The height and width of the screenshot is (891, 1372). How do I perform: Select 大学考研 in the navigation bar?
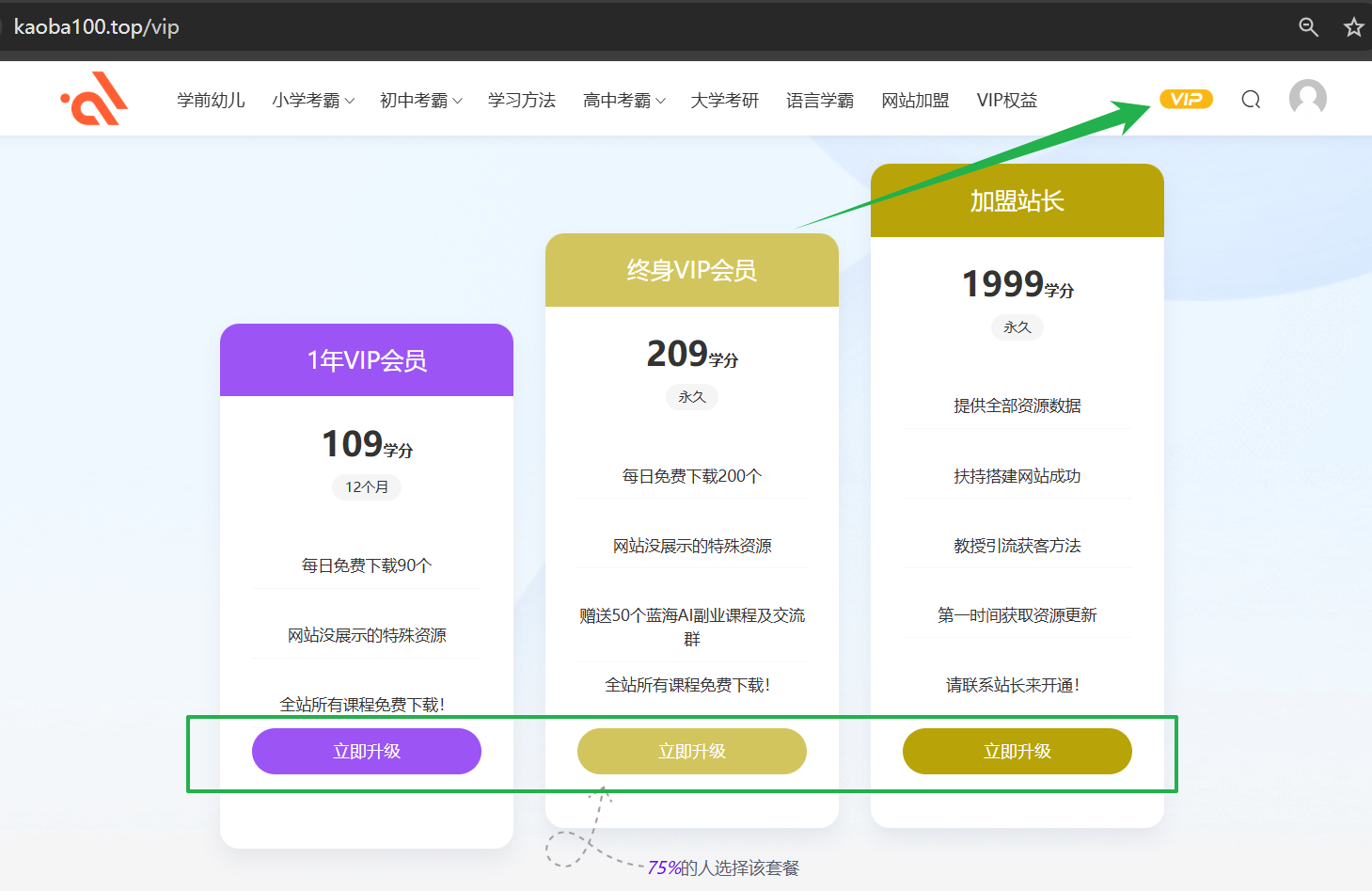pos(724,101)
